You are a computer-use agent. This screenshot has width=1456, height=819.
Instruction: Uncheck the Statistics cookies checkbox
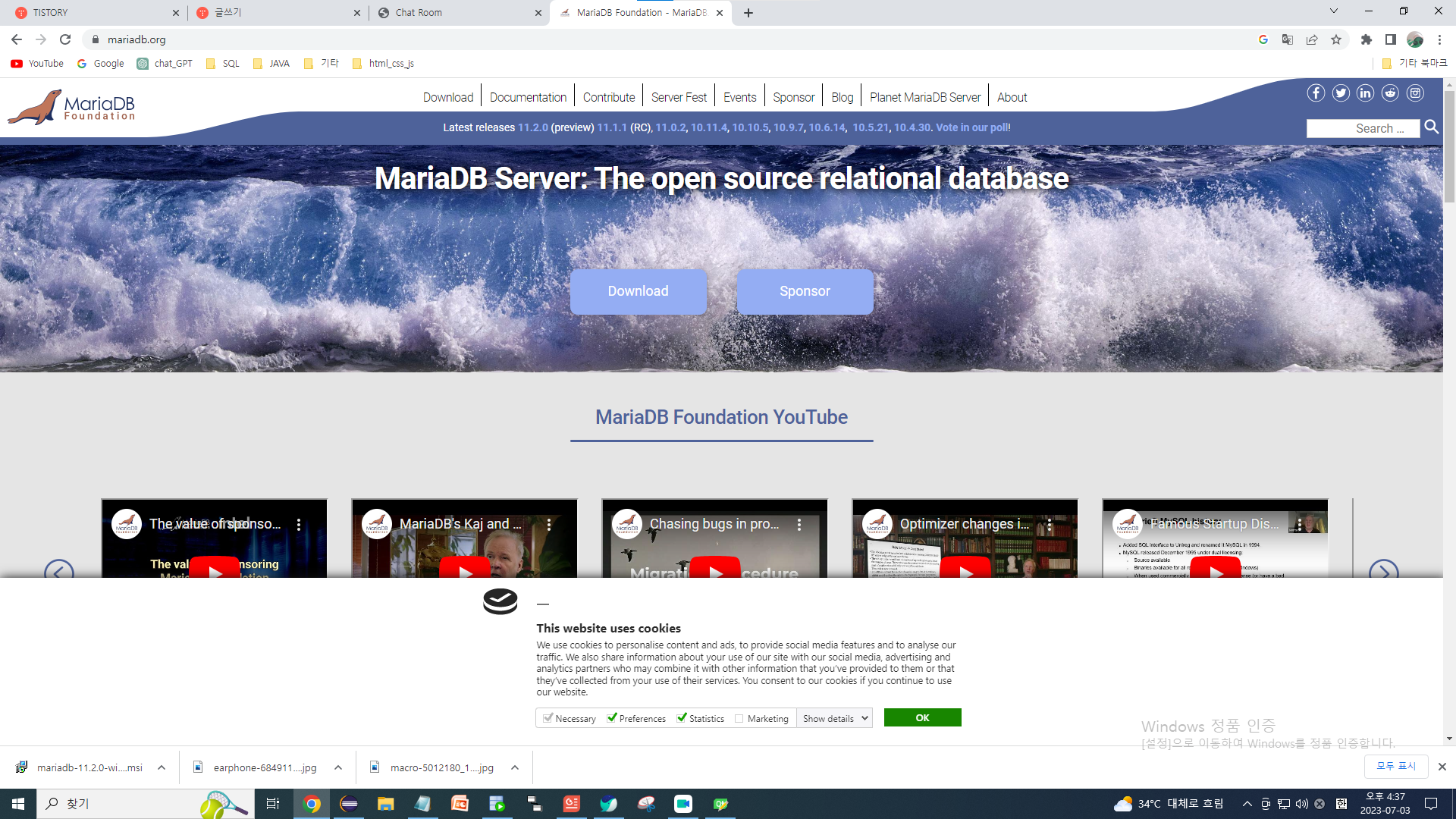pos(682,718)
